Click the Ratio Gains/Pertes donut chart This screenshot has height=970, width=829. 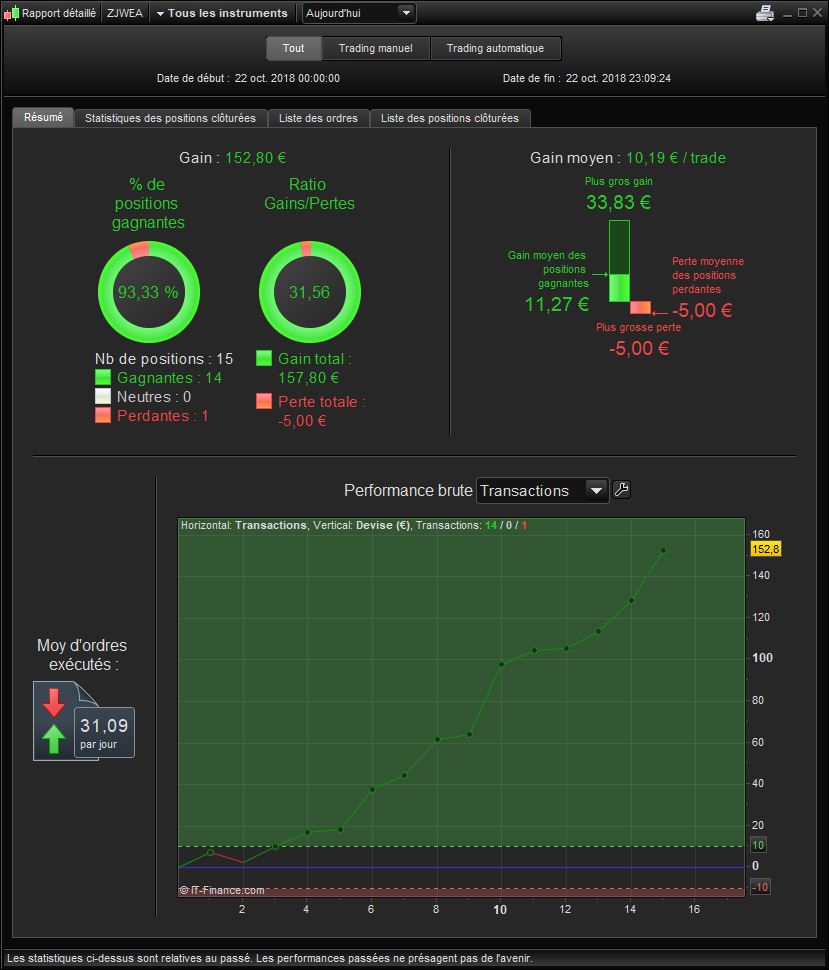tap(309, 292)
